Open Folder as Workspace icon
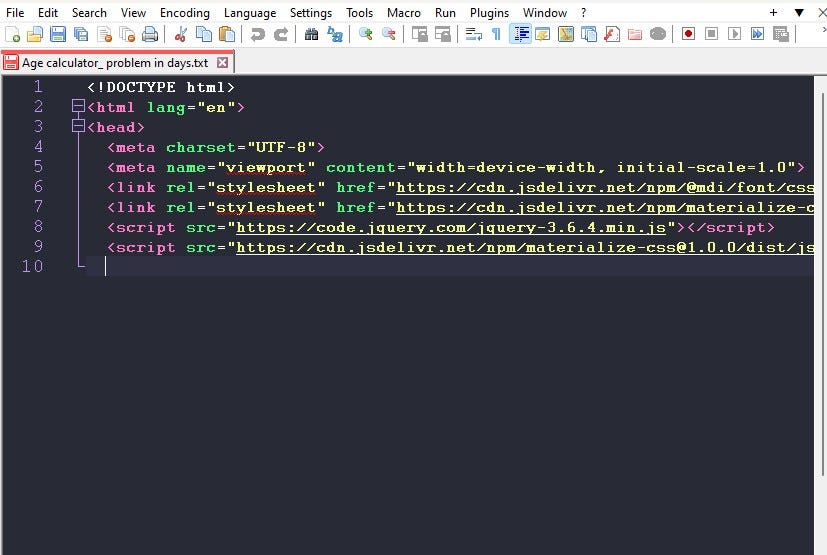Image resolution: width=827 pixels, height=555 pixels. click(x=635, y=34)
